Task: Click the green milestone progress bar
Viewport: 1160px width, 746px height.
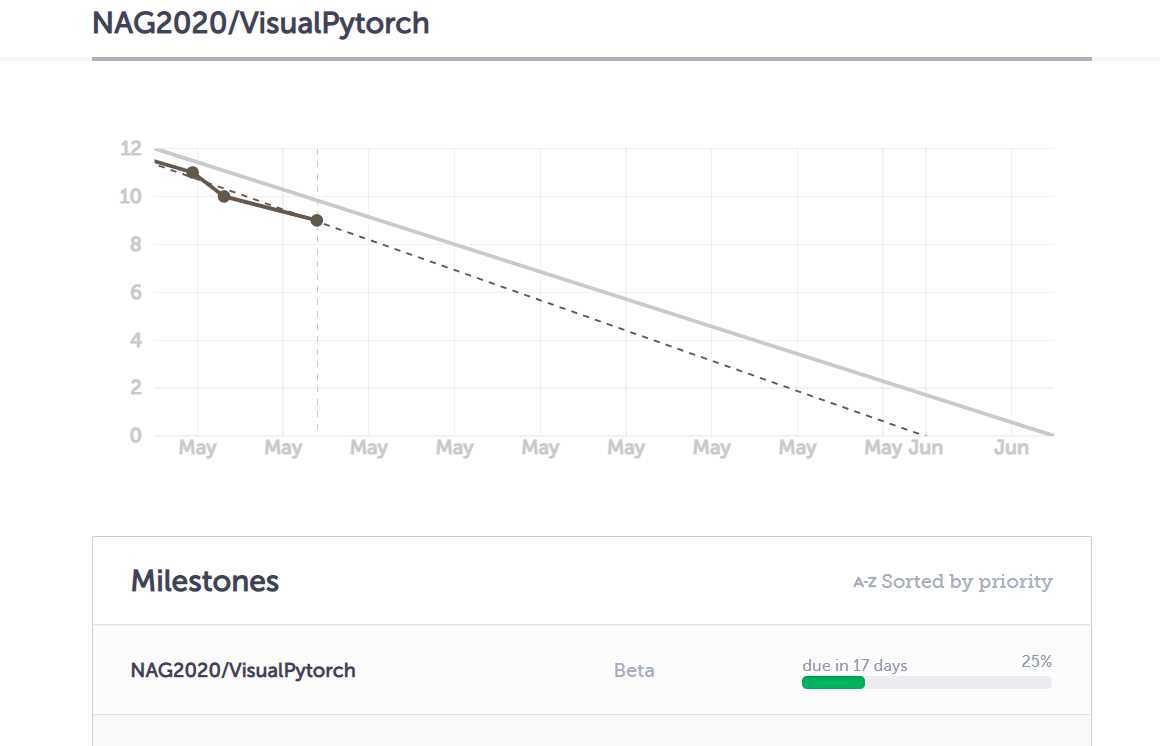Action: (833, 682)
